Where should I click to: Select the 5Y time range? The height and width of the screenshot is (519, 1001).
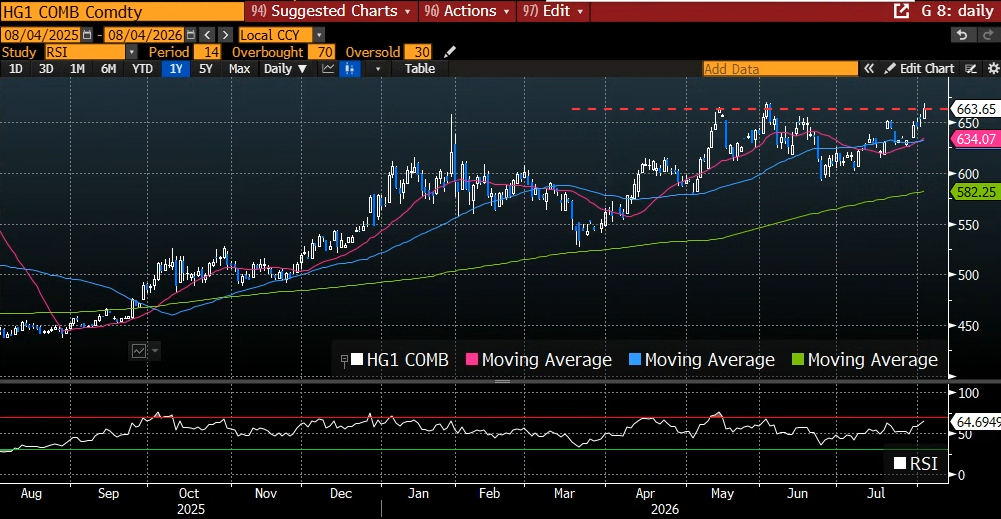point(206,68)
